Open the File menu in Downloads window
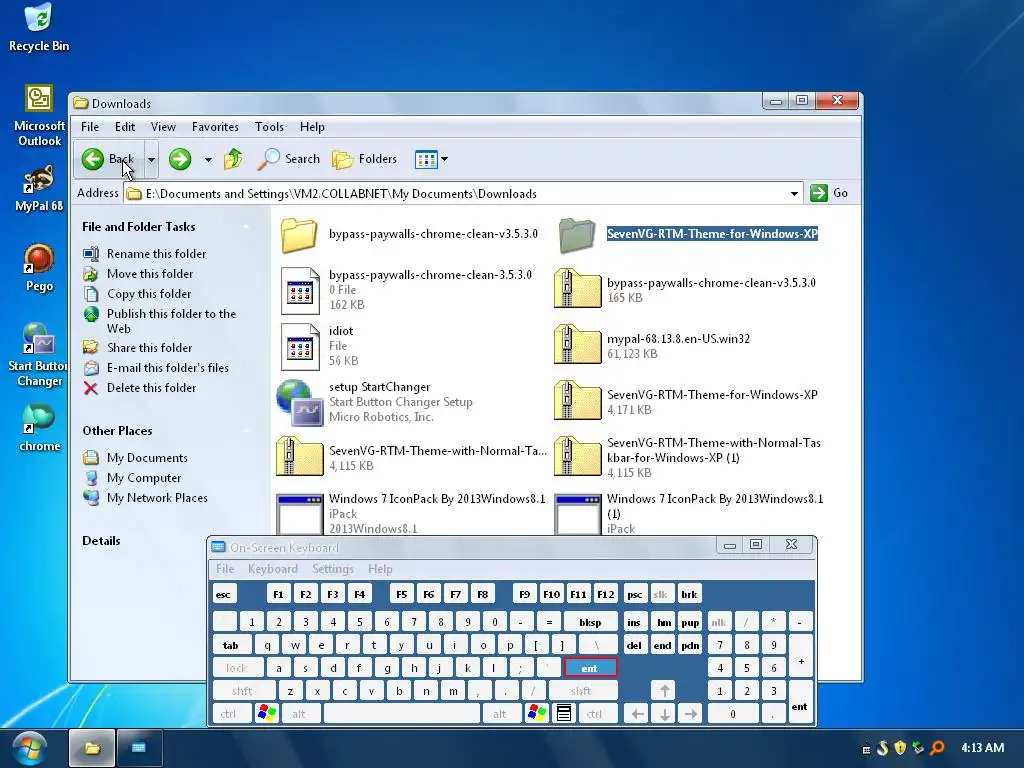Screen dimensions: 1024x768 (x=89, y=127)
